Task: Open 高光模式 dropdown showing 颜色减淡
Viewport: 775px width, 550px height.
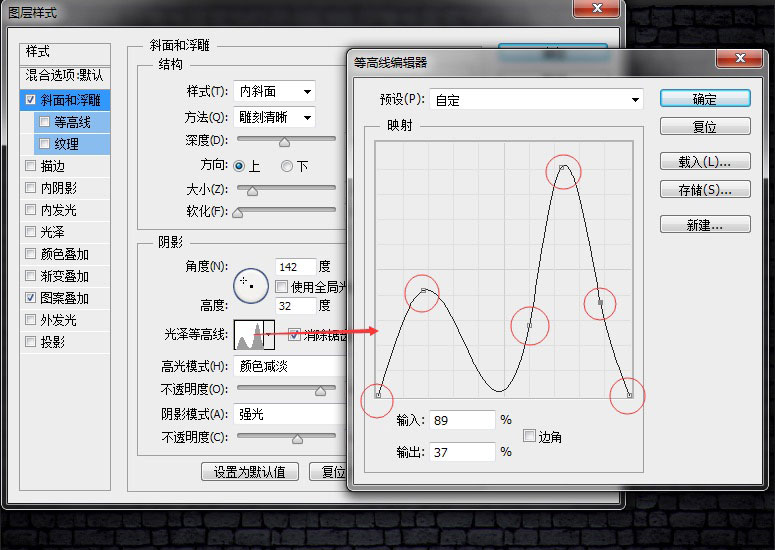Action: tap(290, 366)
